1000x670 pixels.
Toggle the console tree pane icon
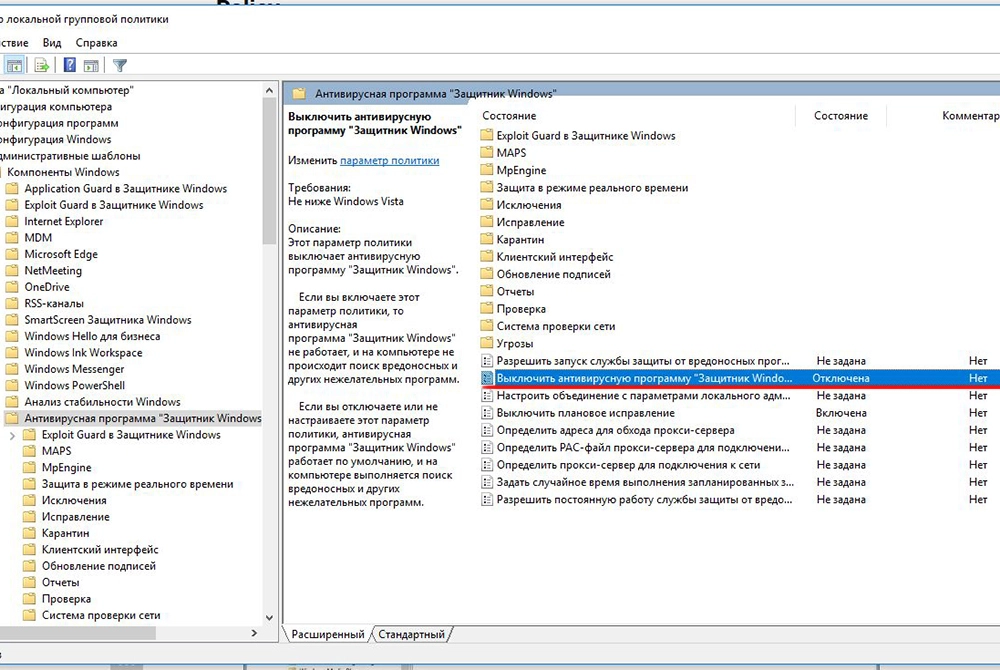pyautogui.click(x=14, y=66)
